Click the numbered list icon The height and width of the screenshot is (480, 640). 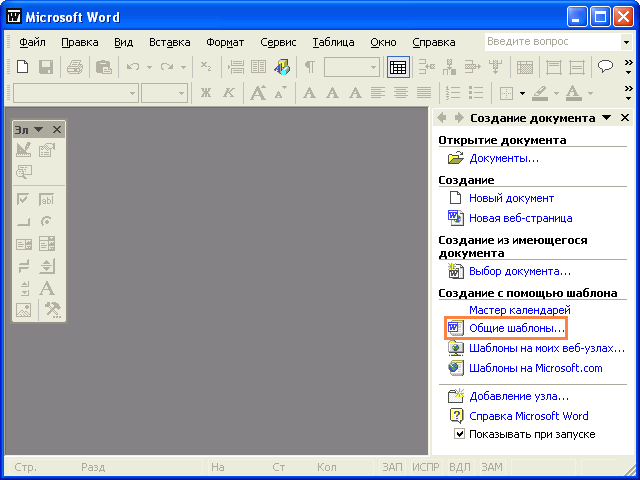click(453, 93)
